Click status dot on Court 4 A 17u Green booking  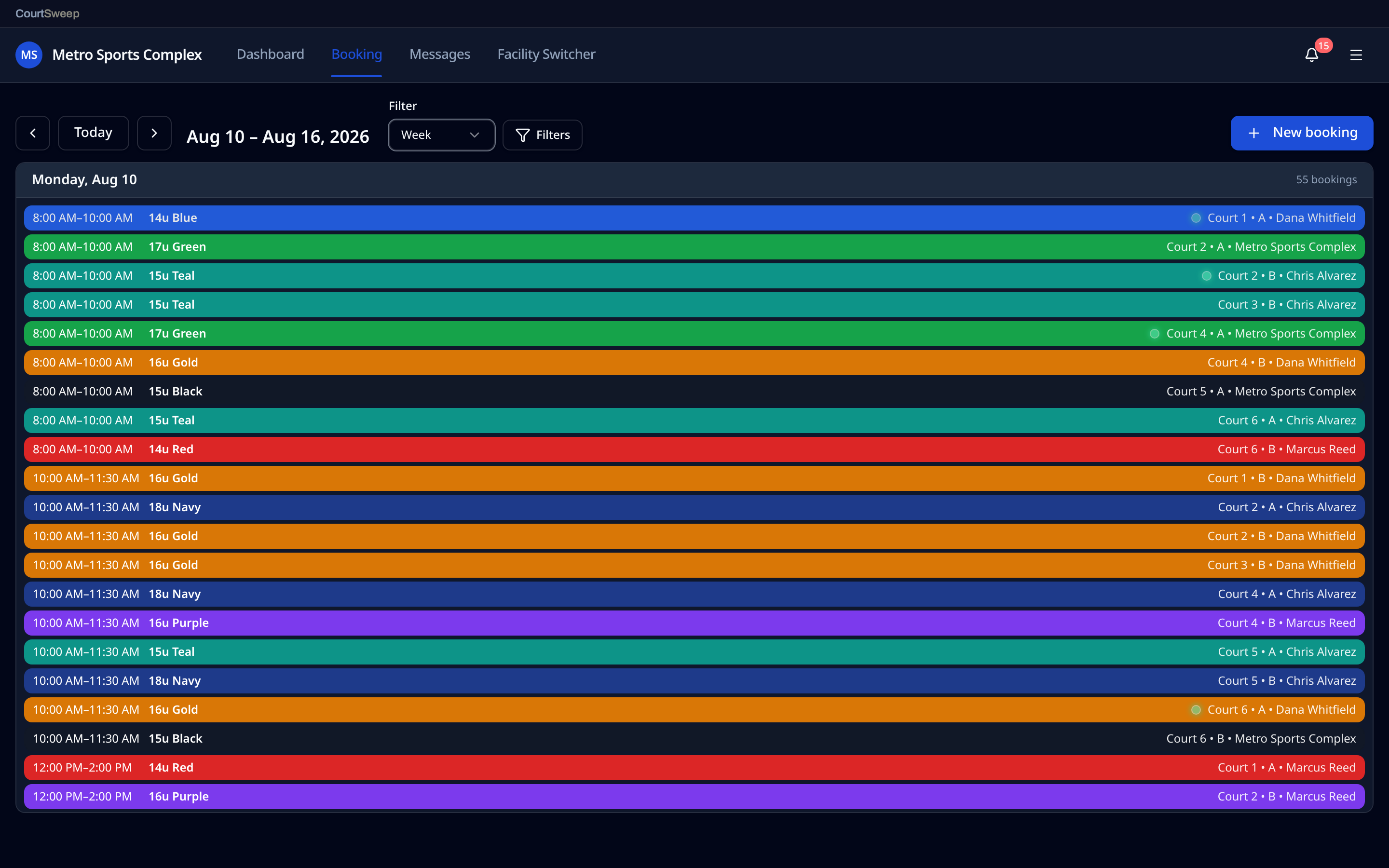[1154, 334]
